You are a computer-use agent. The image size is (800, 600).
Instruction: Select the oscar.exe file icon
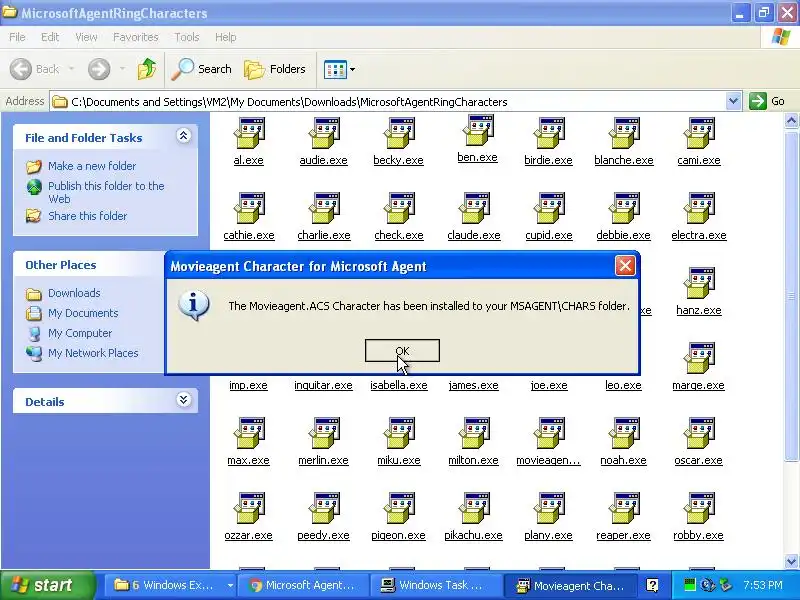pos(699,434)
